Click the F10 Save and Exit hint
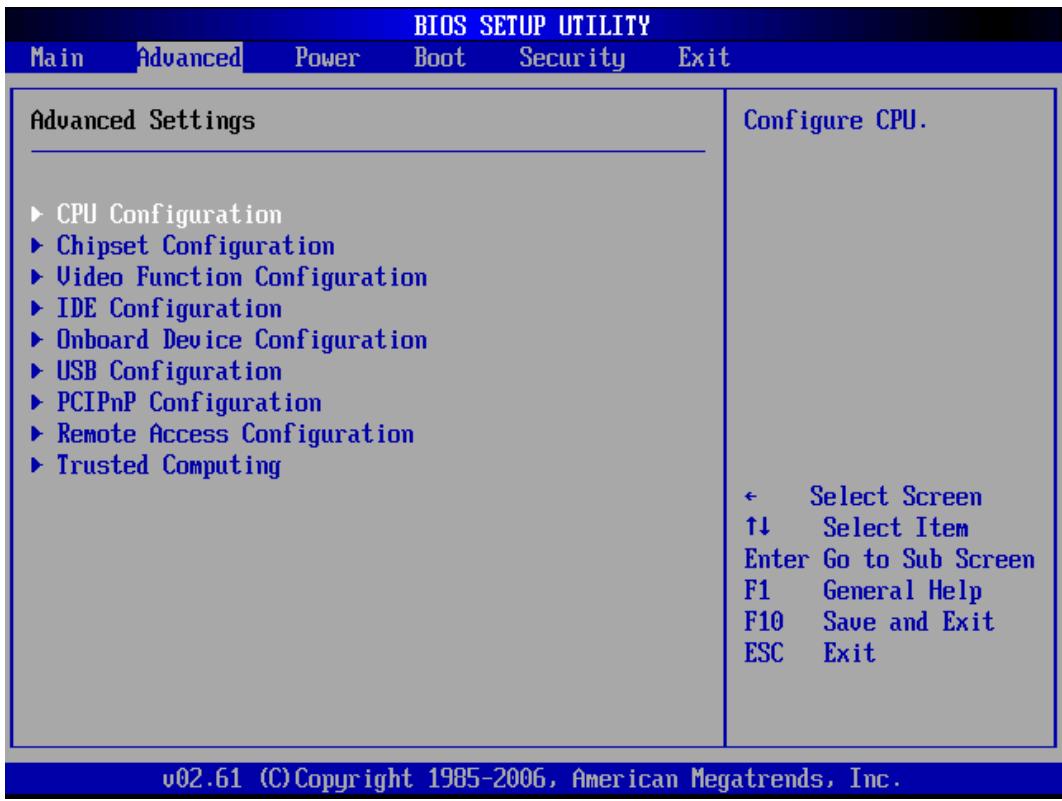Screen dimensions: 1062x801 click(869, 622)
